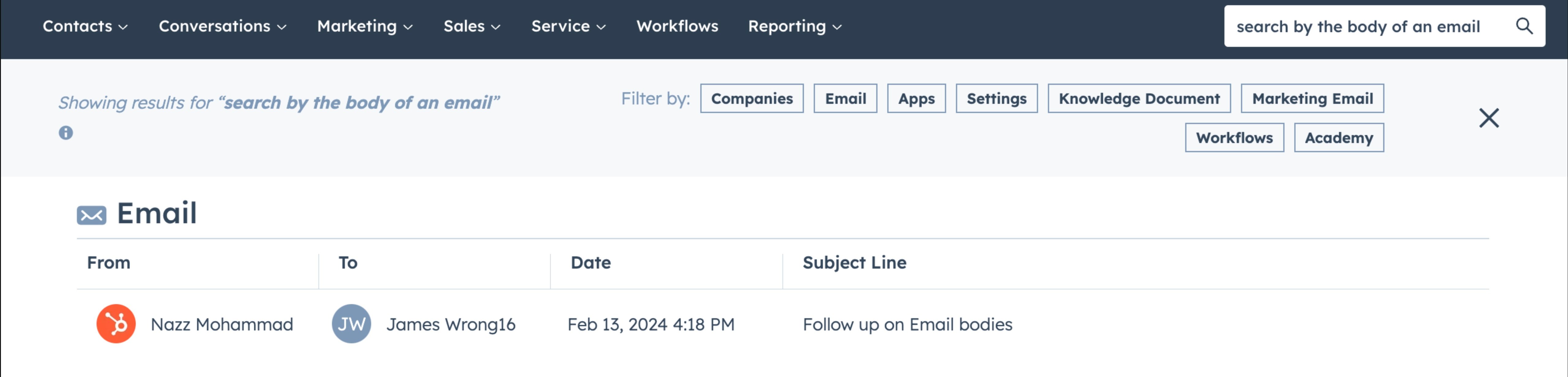The width and height of the screenshot is (1568, 377).
Task: Filter results by Companies
Action: click(x=752, y=99)
